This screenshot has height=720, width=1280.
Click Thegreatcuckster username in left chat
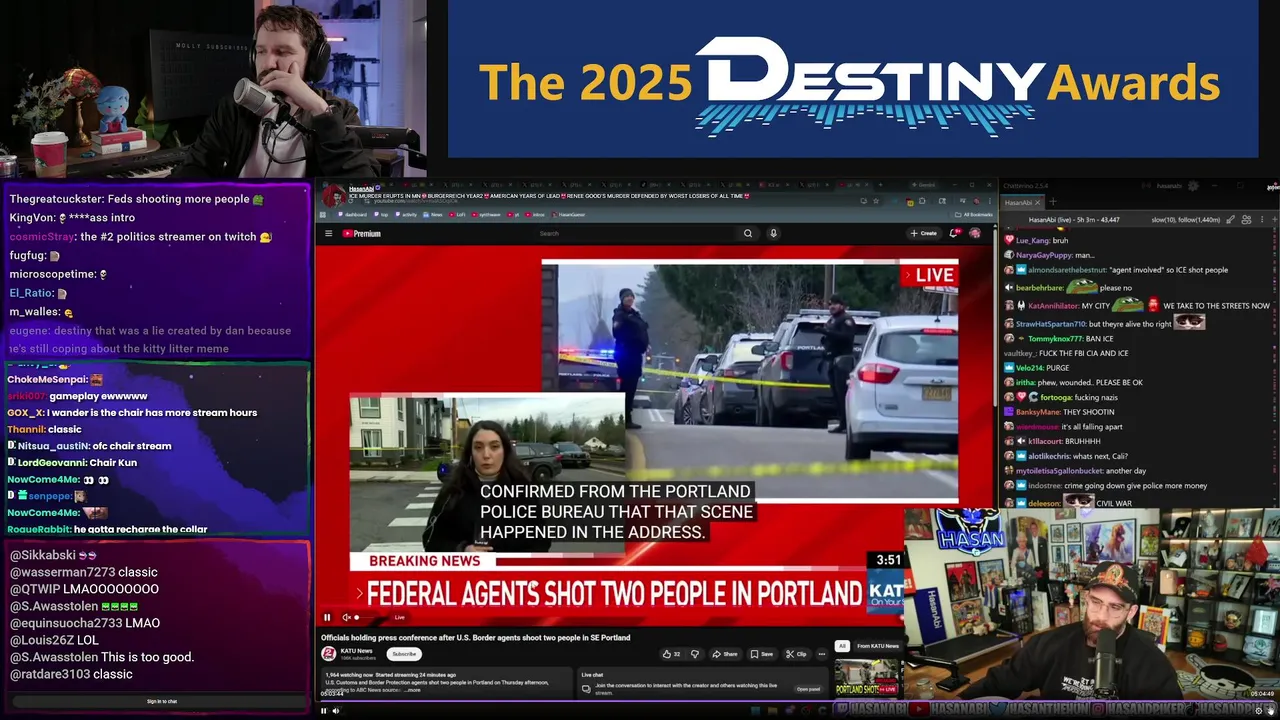54,199
